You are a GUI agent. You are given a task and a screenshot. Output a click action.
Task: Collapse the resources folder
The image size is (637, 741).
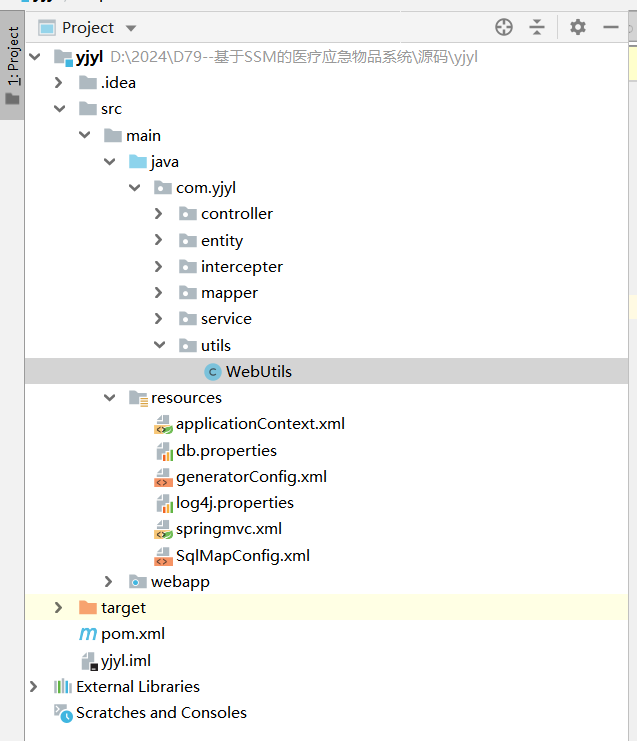tap(109, 398)
